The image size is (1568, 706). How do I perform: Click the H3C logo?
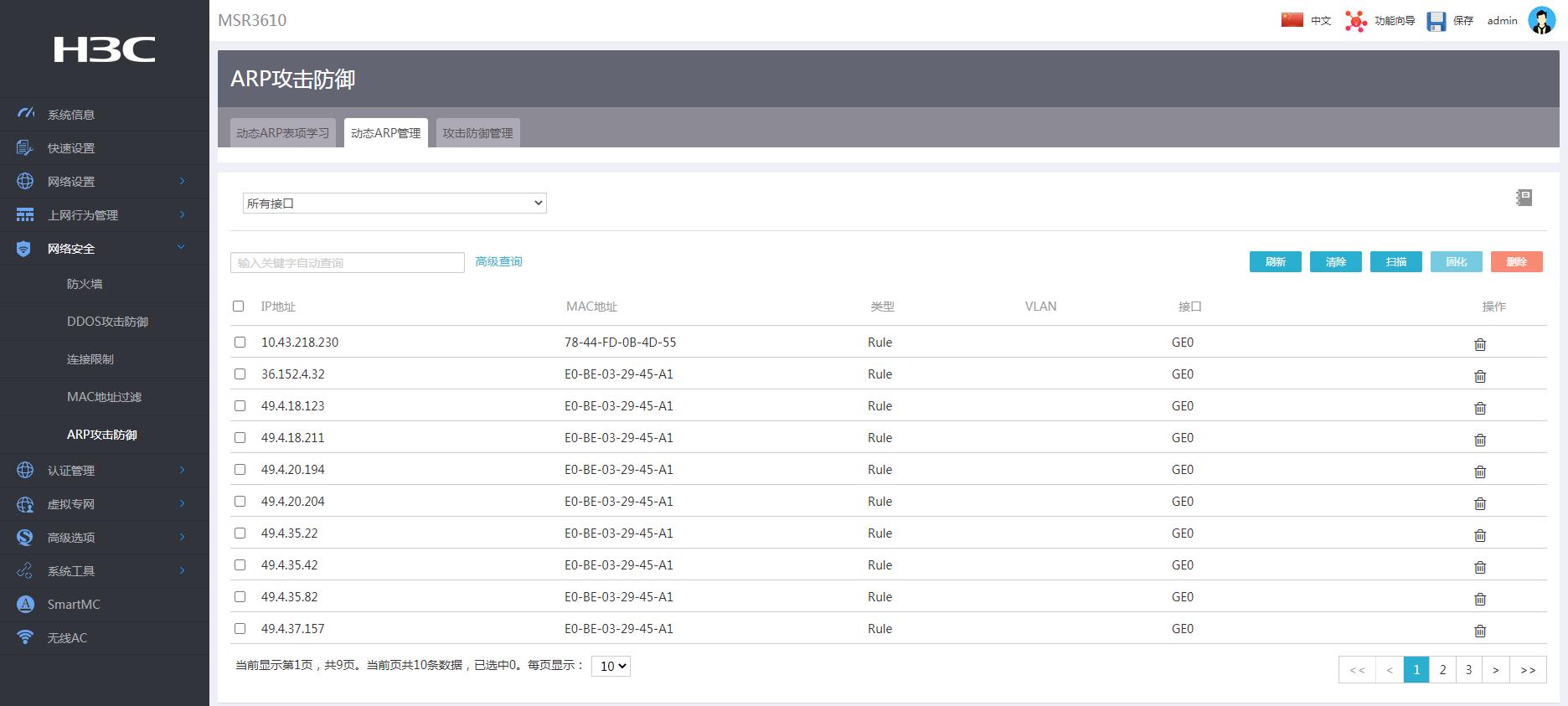click(x=105, y=49)
